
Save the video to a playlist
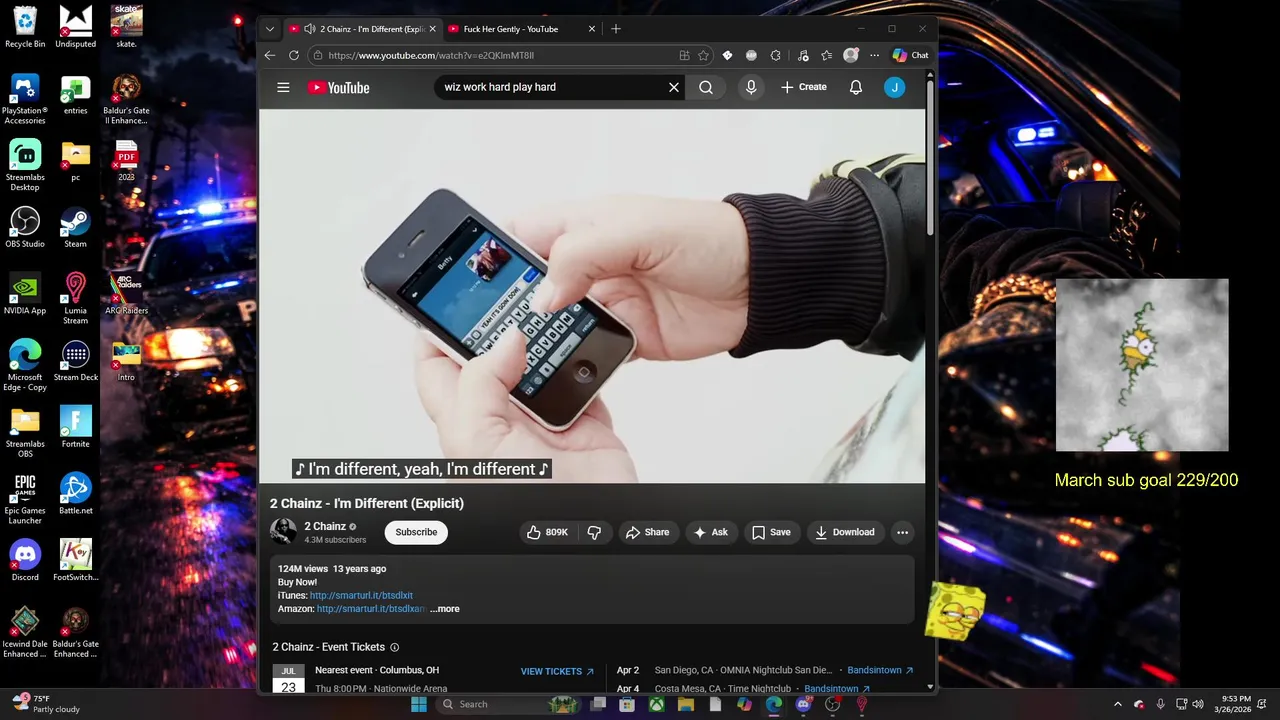coord(771,532)
